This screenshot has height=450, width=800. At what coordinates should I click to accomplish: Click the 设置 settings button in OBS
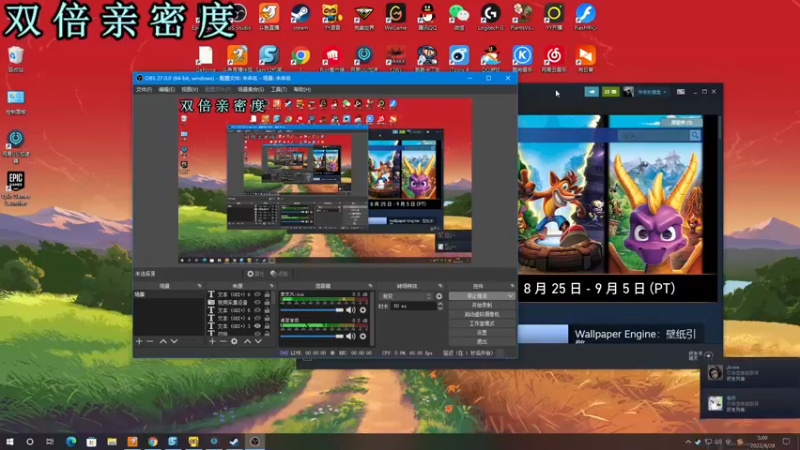(482, 333)
